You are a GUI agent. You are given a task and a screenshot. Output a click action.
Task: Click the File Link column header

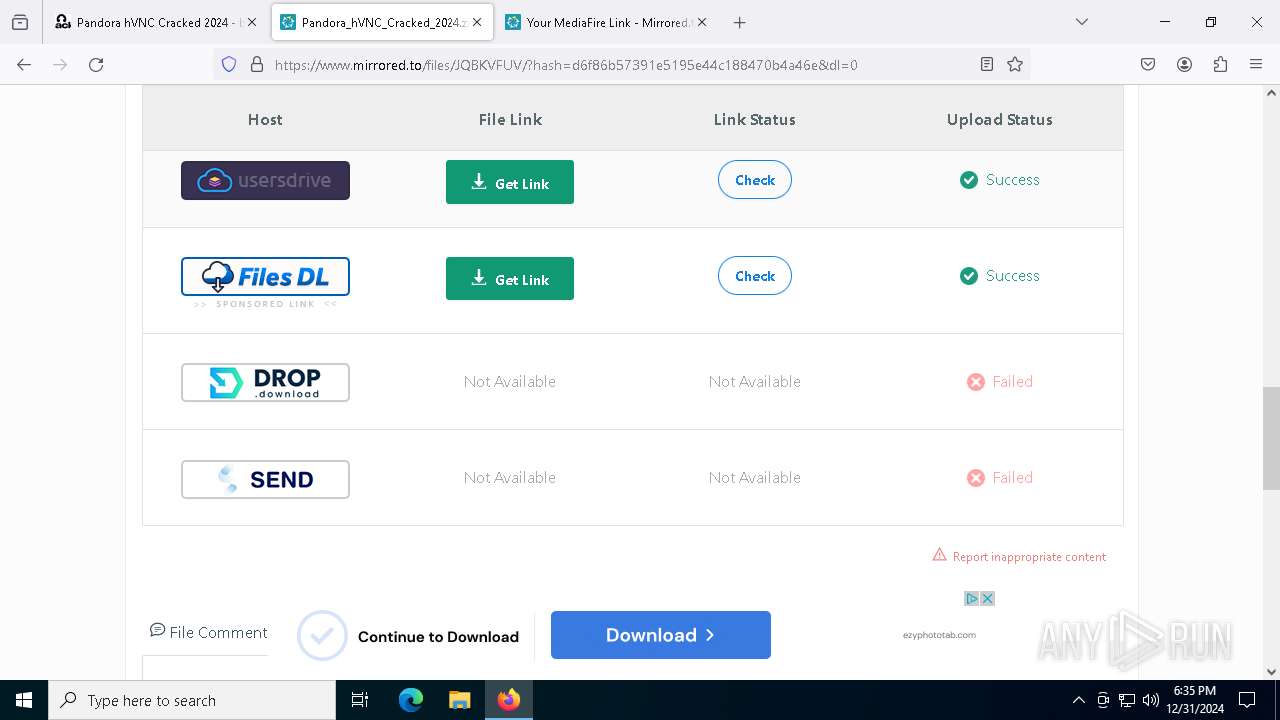[510, 119]
